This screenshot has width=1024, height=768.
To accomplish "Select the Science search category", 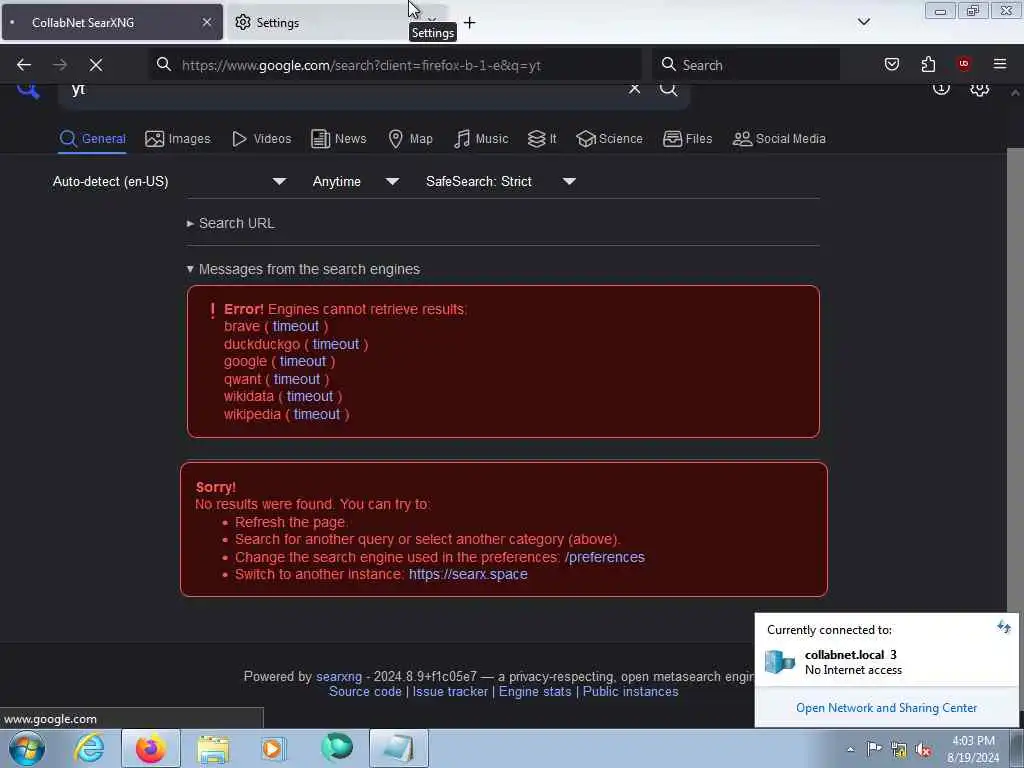I will pos(609,138).
